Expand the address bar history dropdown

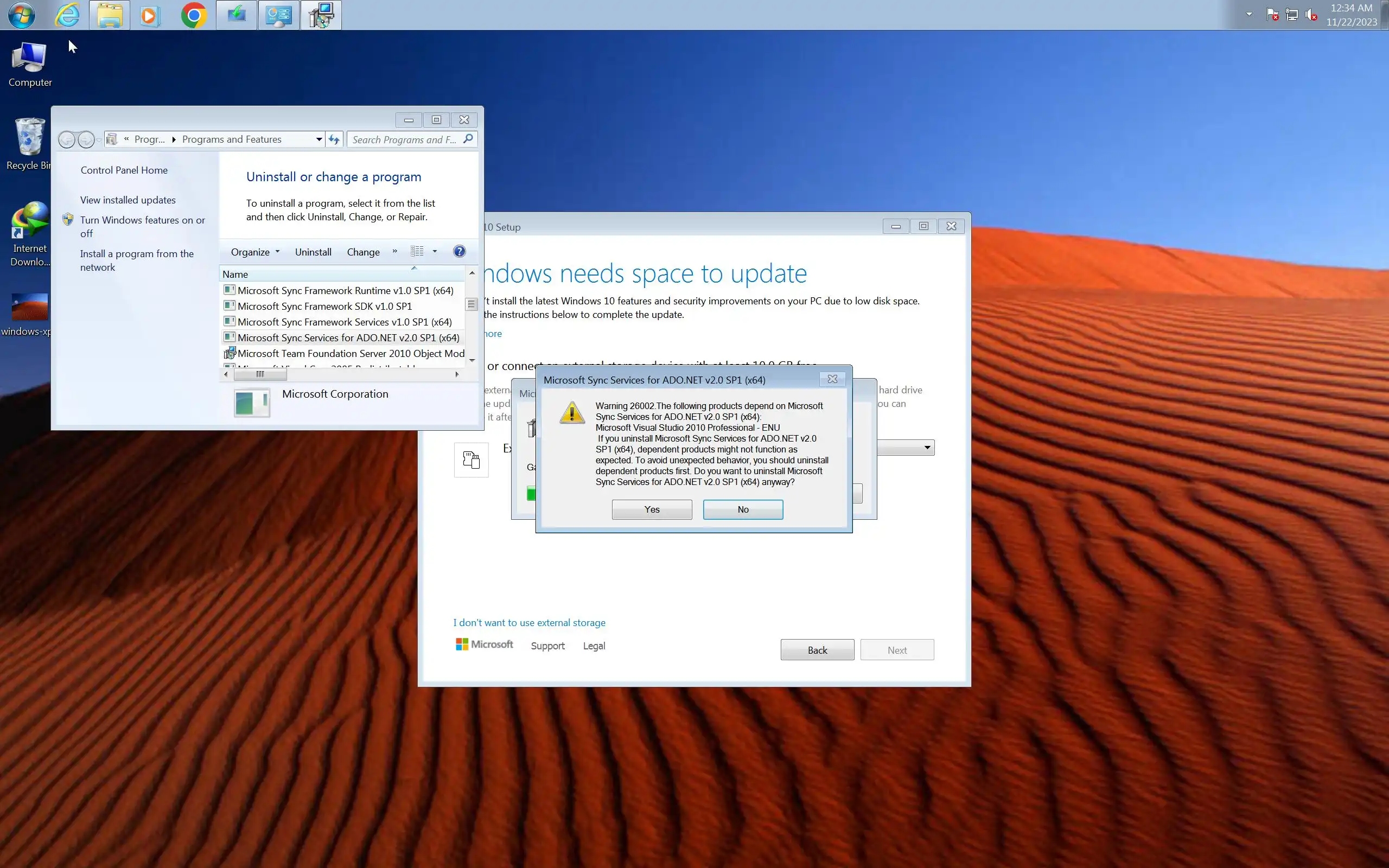pyautogui.click(x=318, y=139)
